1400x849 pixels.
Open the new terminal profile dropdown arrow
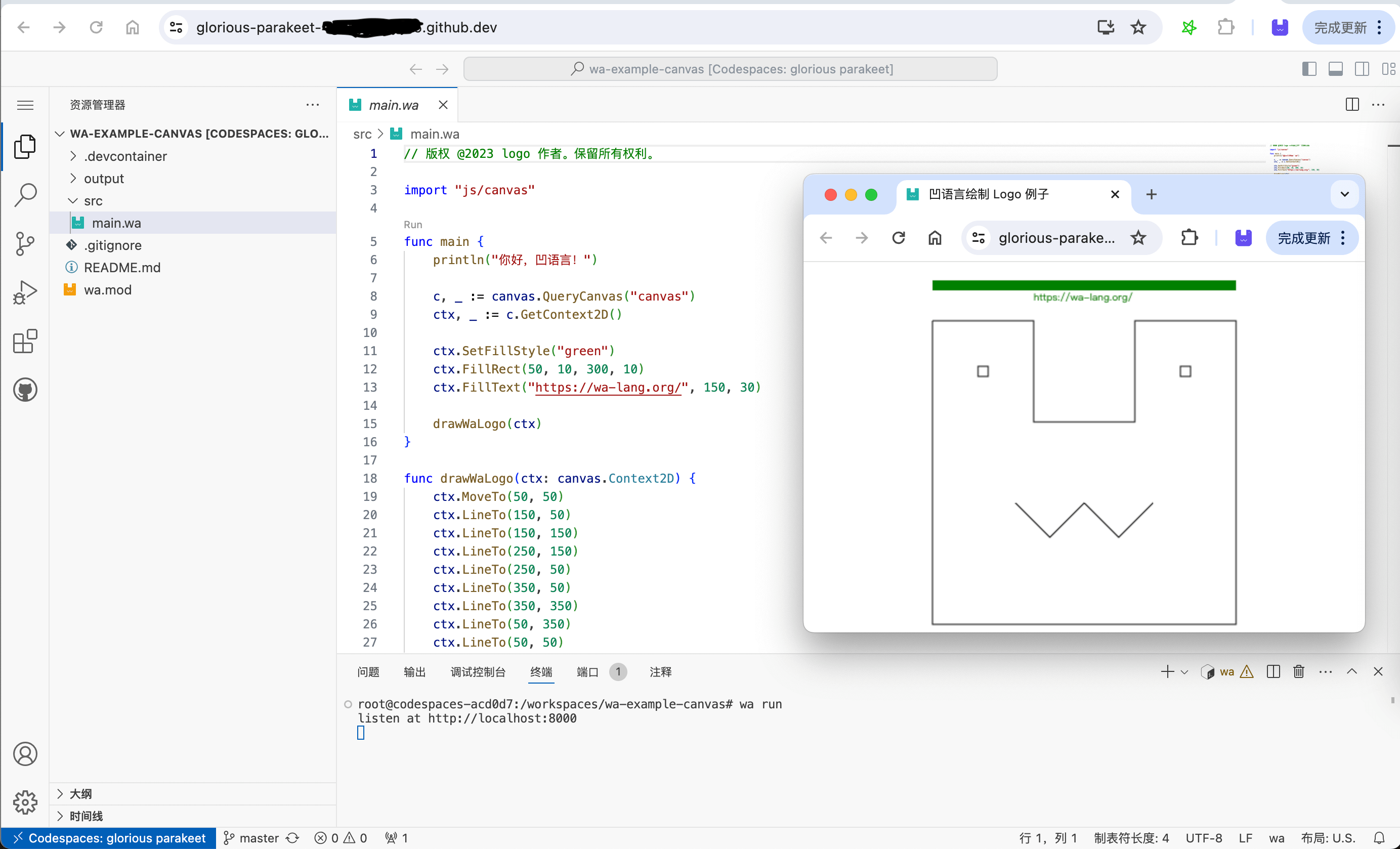pyautogui.click(x=1184, y=672)
